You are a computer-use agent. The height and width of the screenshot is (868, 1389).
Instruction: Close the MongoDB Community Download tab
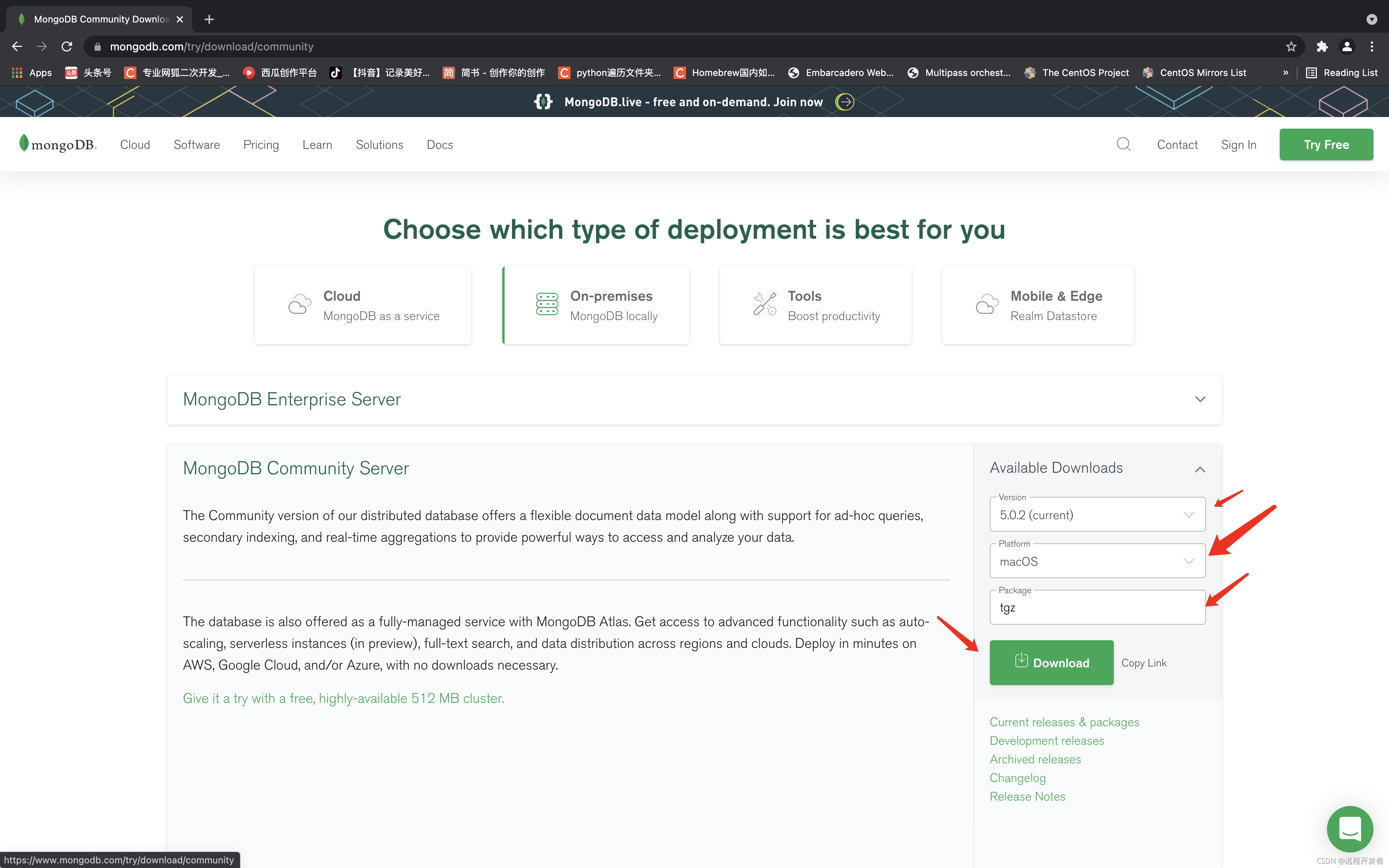click(x=180, y=19)
